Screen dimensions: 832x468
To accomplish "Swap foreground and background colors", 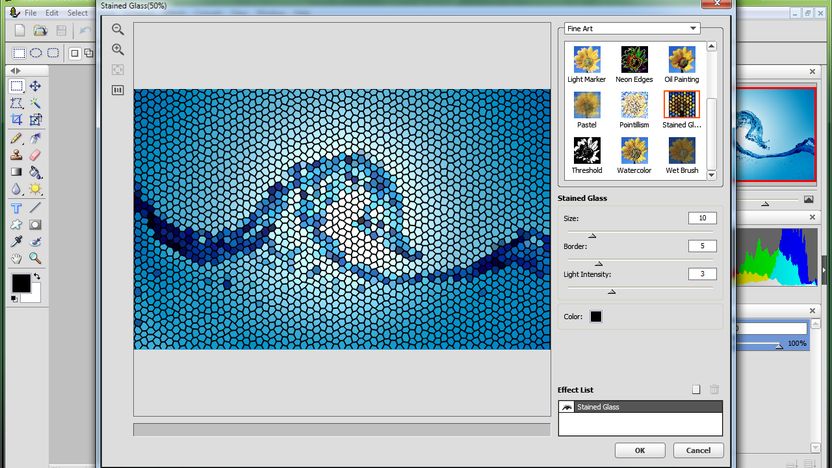I will coord(37,276).
